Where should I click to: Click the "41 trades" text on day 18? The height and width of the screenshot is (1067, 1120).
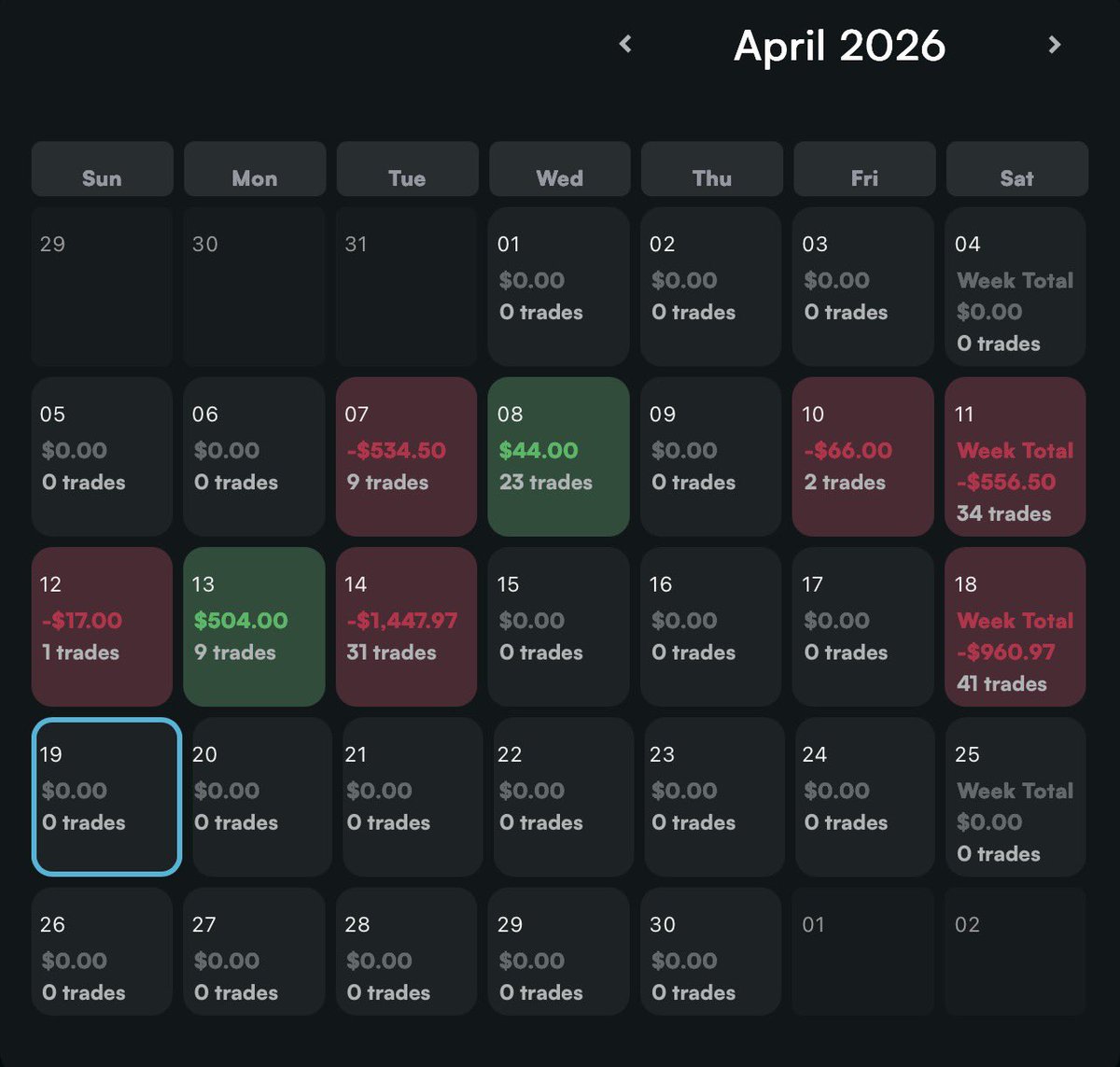click(x=1001, y=684)
